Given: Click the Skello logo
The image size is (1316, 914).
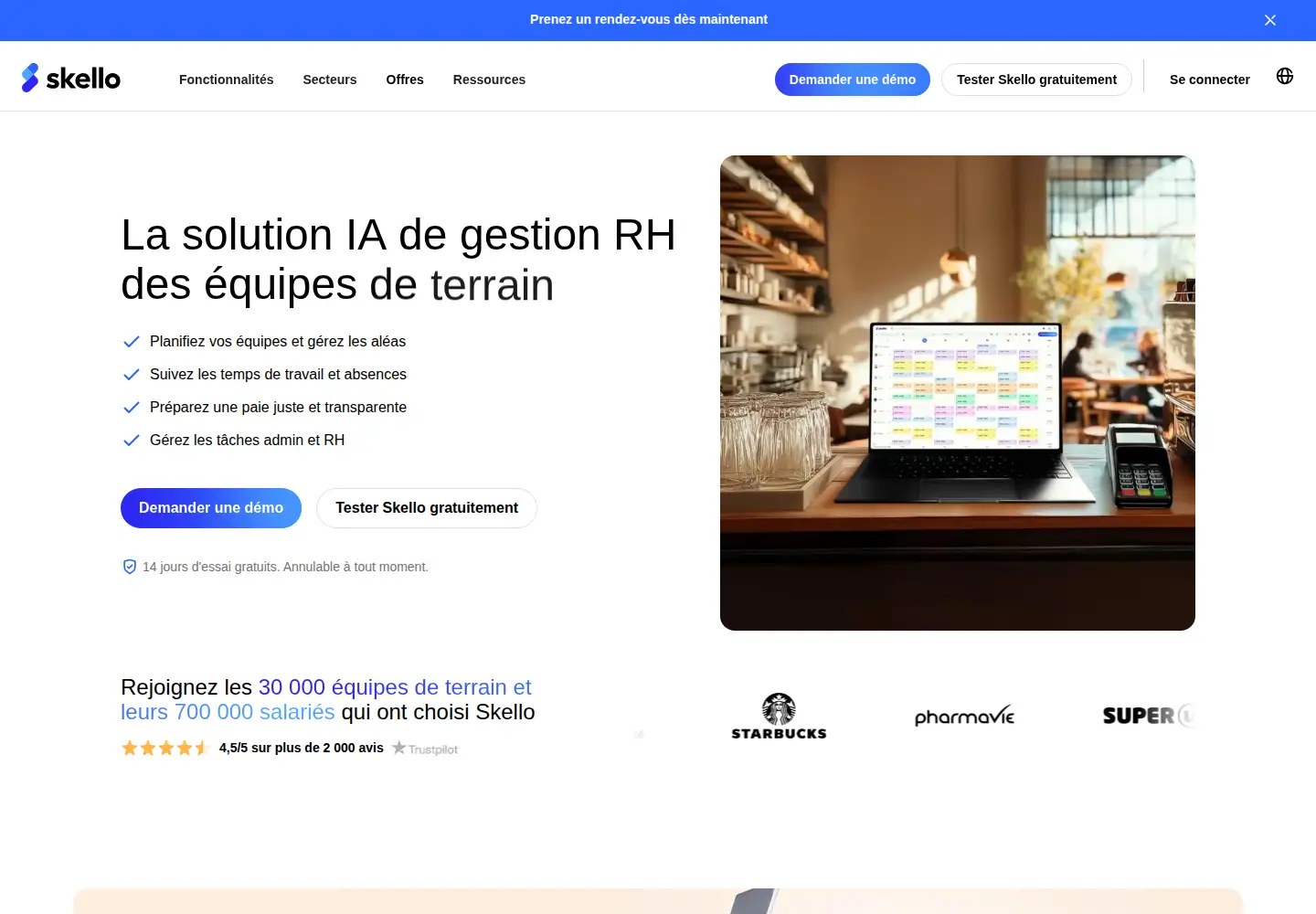Looking at the screenshot, I should (71, 78).
